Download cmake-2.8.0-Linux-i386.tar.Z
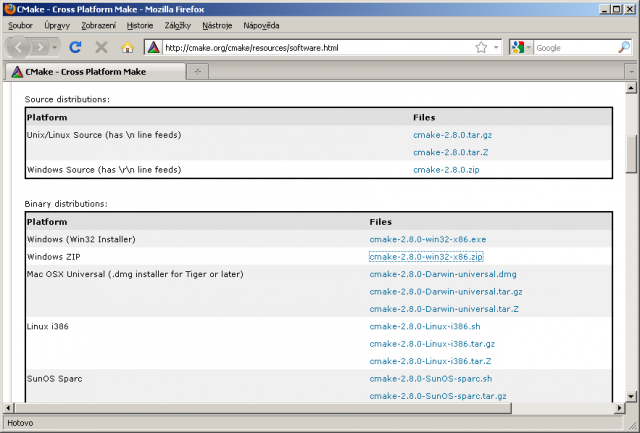This screenshot has width=640, height=433. 430,361
